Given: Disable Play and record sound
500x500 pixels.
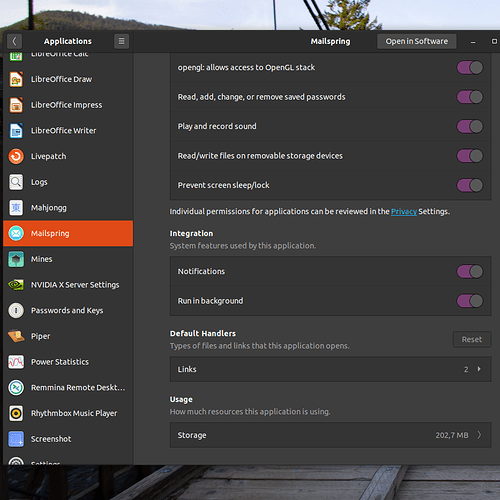Looking at the screenshot, I should point(470,126).
